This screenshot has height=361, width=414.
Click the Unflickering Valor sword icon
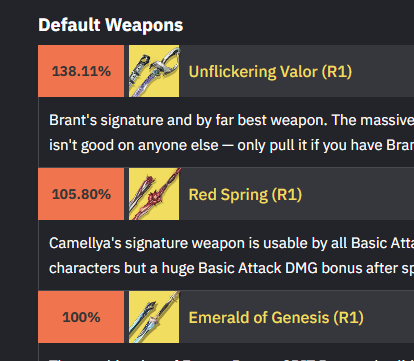[154, 71]
